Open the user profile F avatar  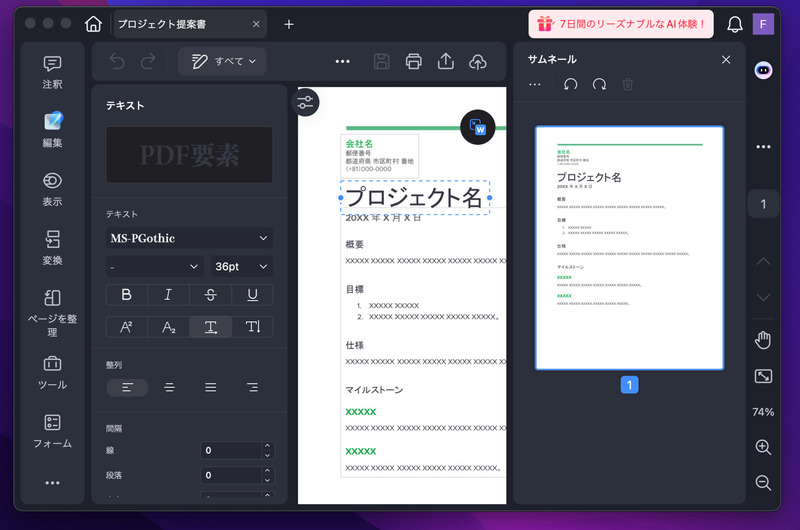click(x=763, y=24)
